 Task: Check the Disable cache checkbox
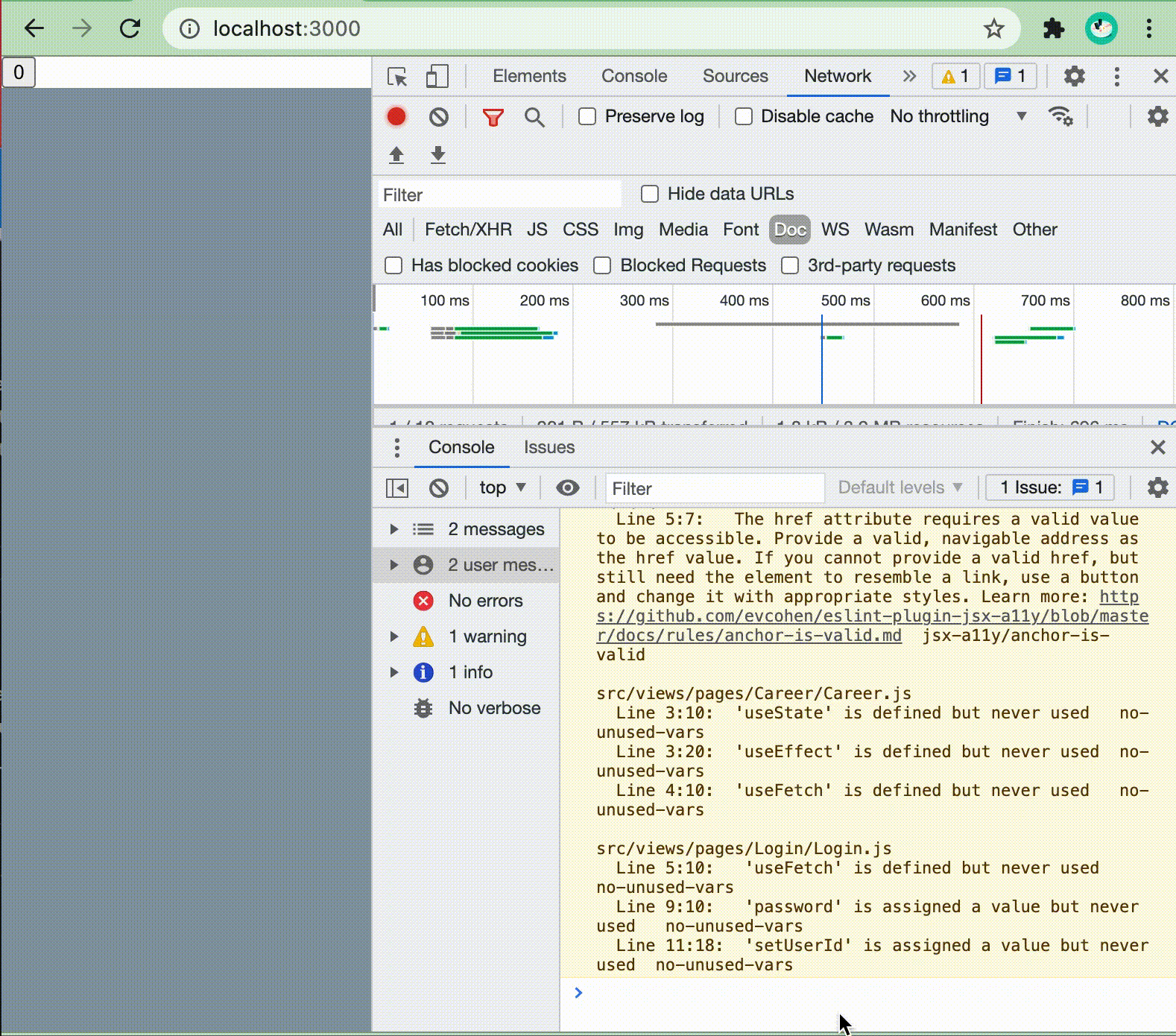pos(743,116)
